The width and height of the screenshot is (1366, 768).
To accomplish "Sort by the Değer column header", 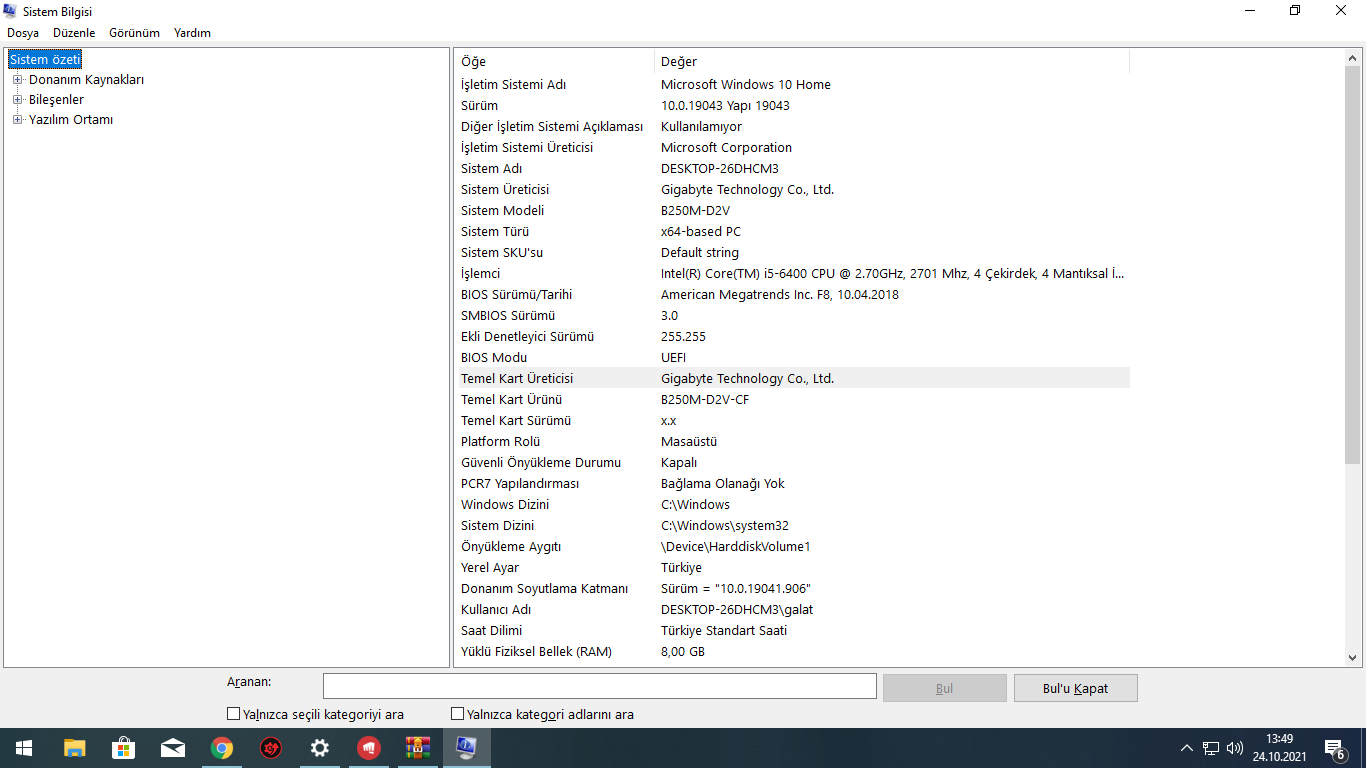I will pos(892,62).
